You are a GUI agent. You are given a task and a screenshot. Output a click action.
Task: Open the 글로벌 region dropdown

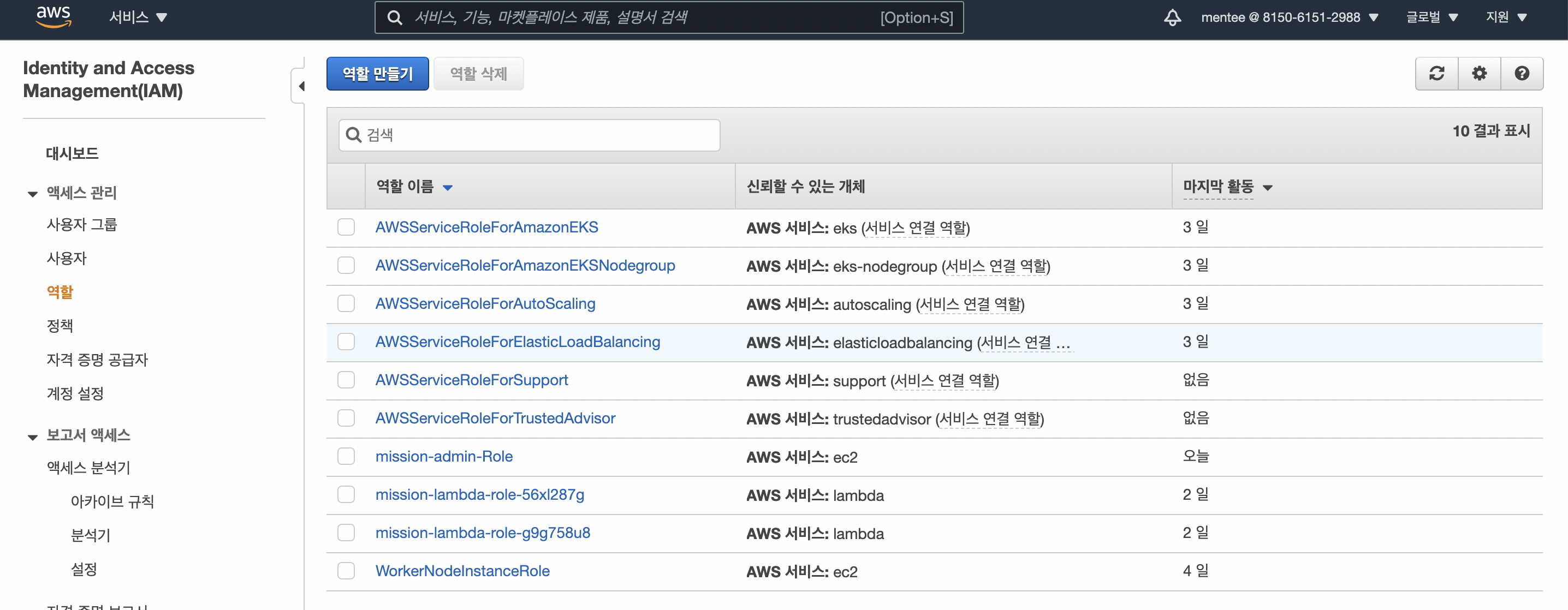[1432, 17]
